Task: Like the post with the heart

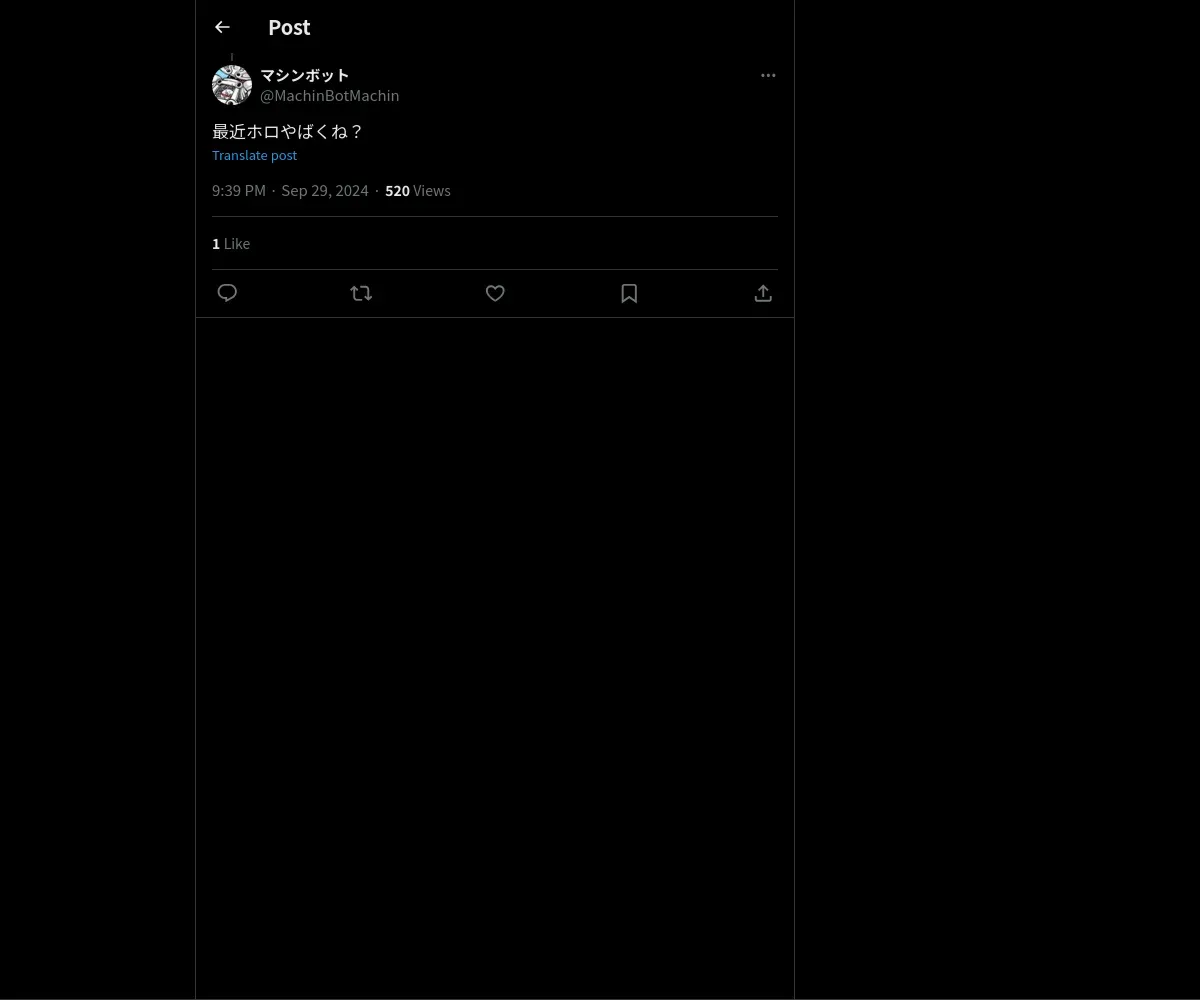Action: [x=495, y=293]
